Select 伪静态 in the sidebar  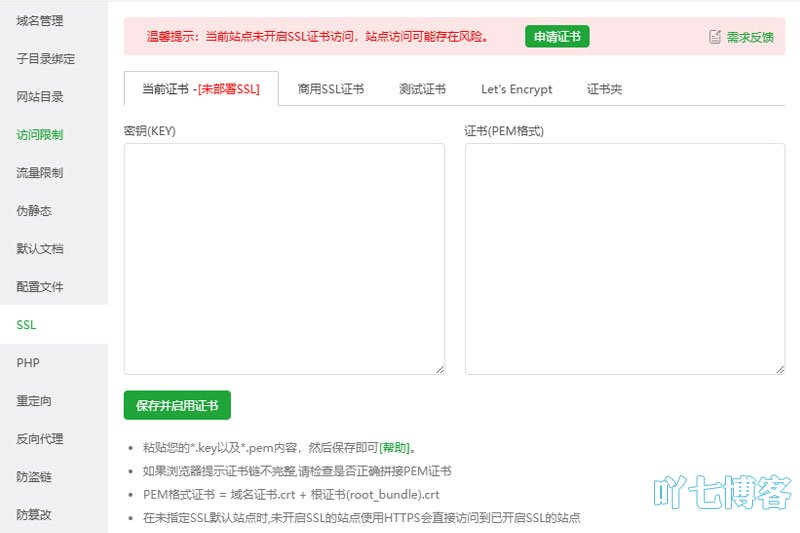(x=34, y=211)
